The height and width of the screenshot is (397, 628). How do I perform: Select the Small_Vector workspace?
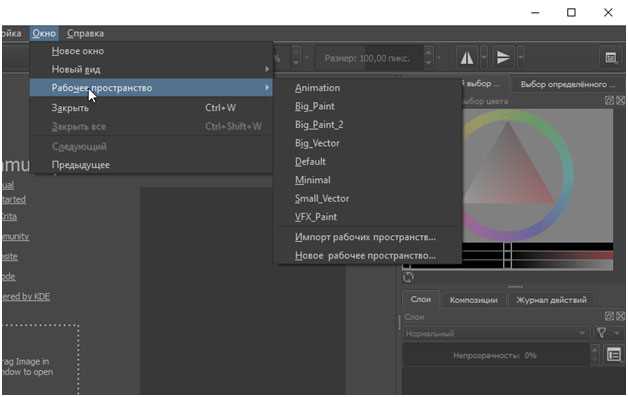click(x=368, y=199)
